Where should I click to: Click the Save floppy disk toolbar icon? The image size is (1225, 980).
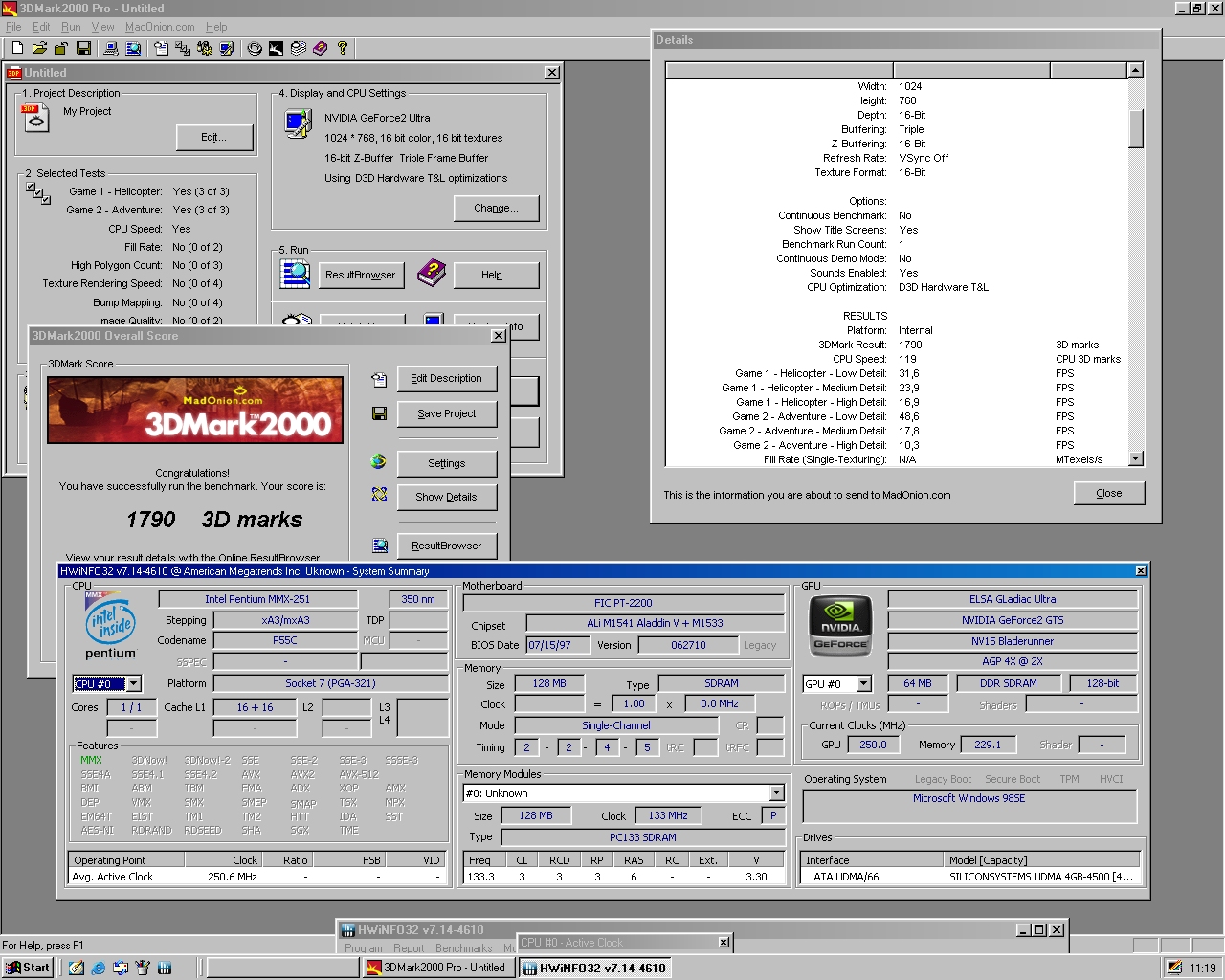[84, 48]
